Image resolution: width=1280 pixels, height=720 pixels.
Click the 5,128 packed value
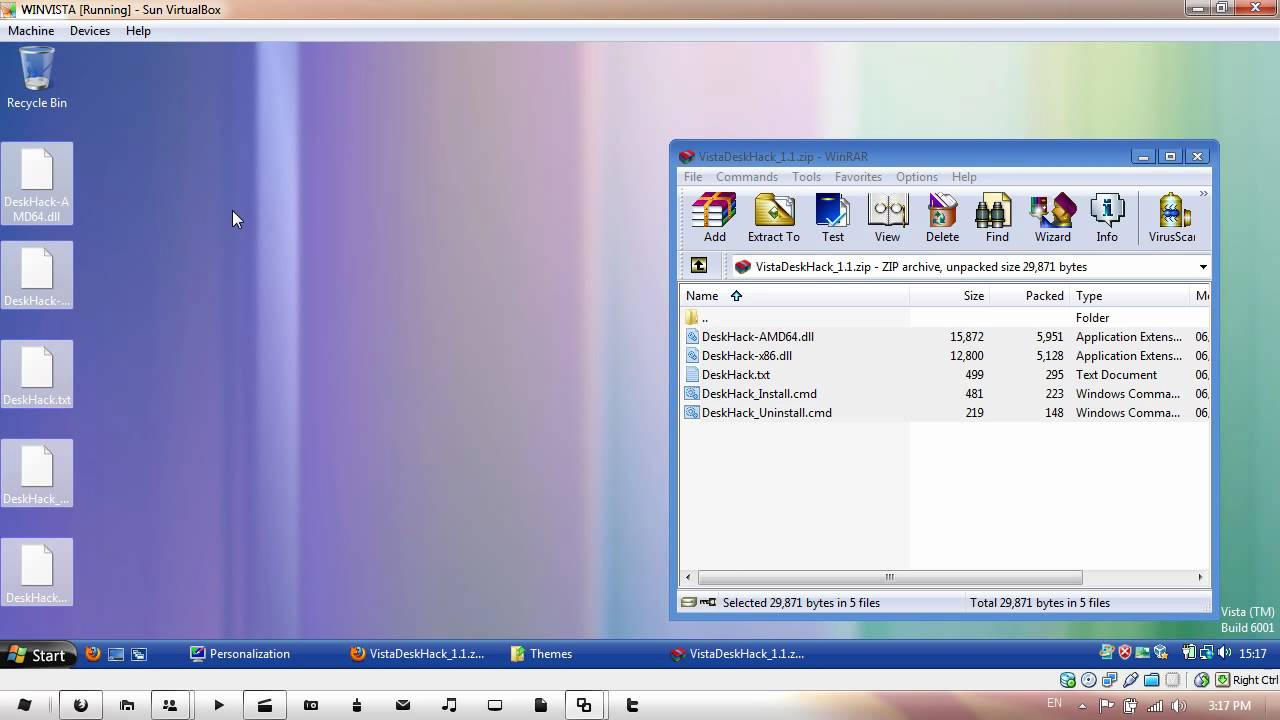pos(1049,356)
